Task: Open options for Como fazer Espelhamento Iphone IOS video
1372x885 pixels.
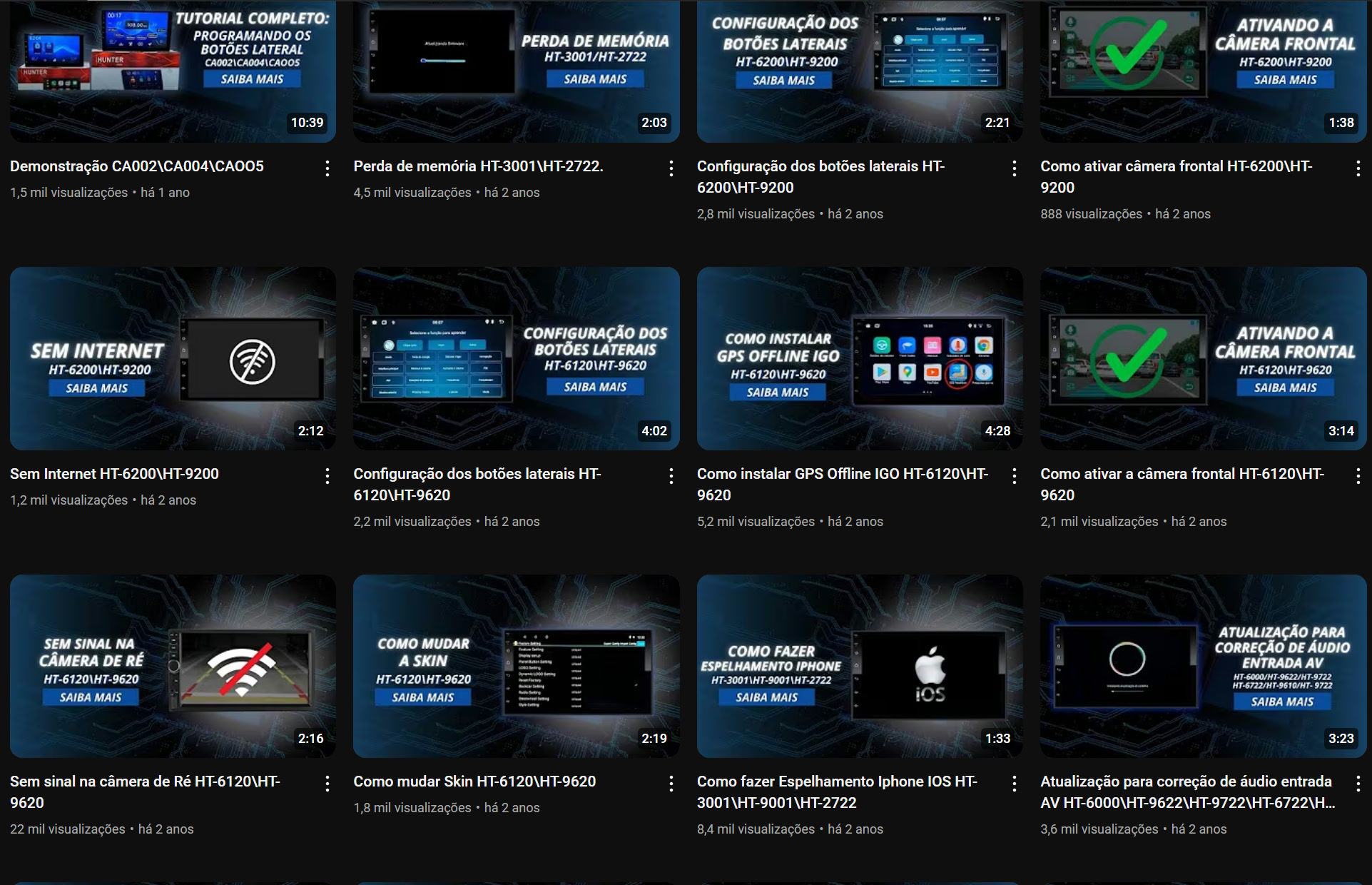Action: [1015, 784]
